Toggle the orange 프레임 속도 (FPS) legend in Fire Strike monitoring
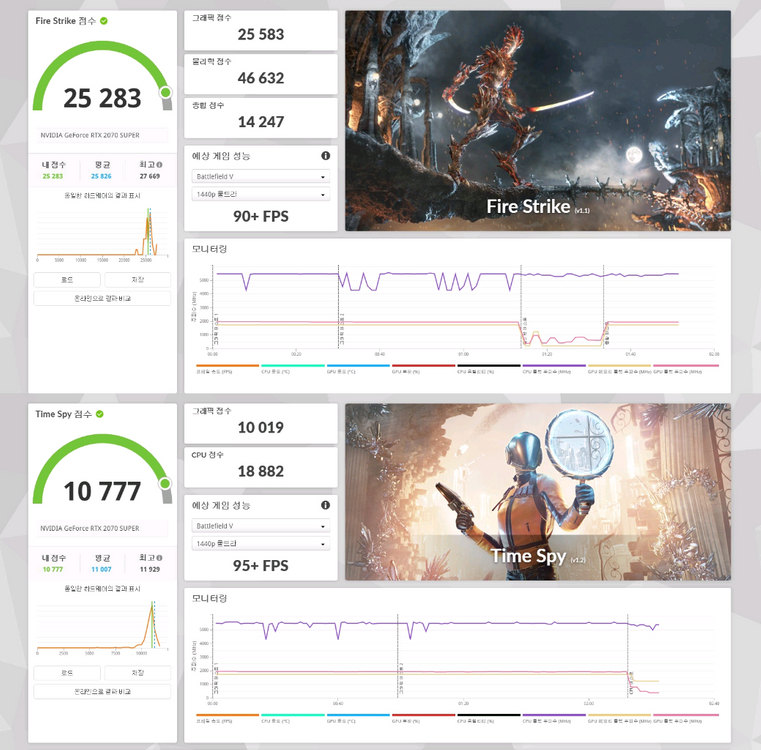The height and width of the screenshot is (750, 761). 227,368
